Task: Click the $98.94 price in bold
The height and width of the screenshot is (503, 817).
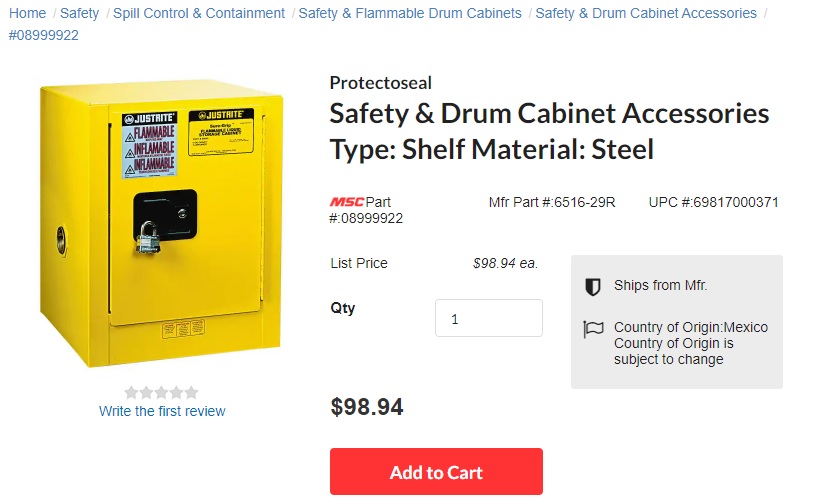Action: pos(367,407)
